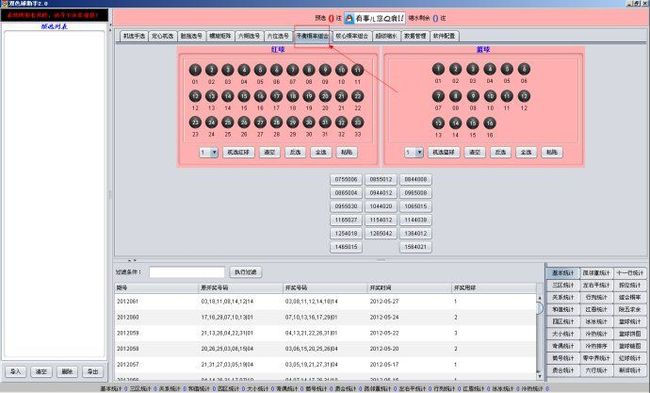
Task: Click 全选 under blue balls
Action: (526, 153)
